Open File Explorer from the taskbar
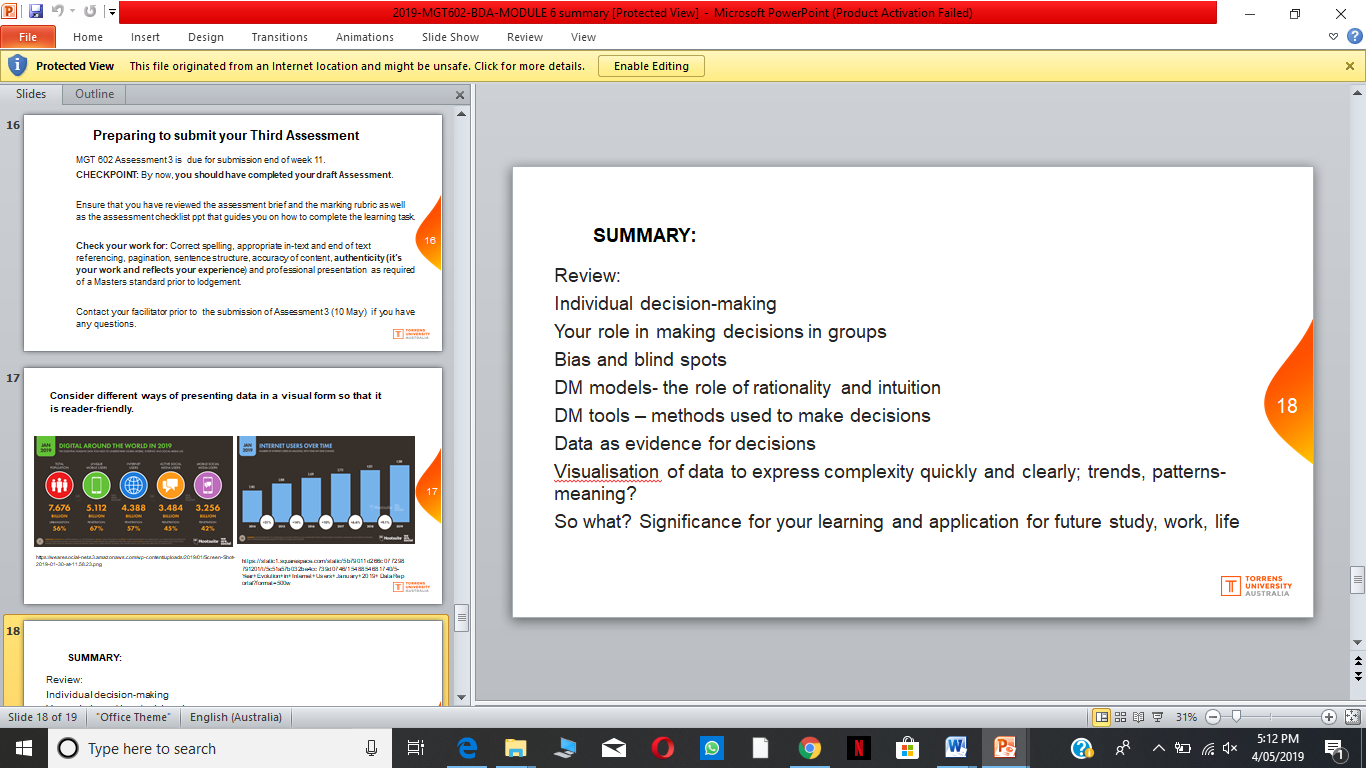 click(x=515, y=748)
